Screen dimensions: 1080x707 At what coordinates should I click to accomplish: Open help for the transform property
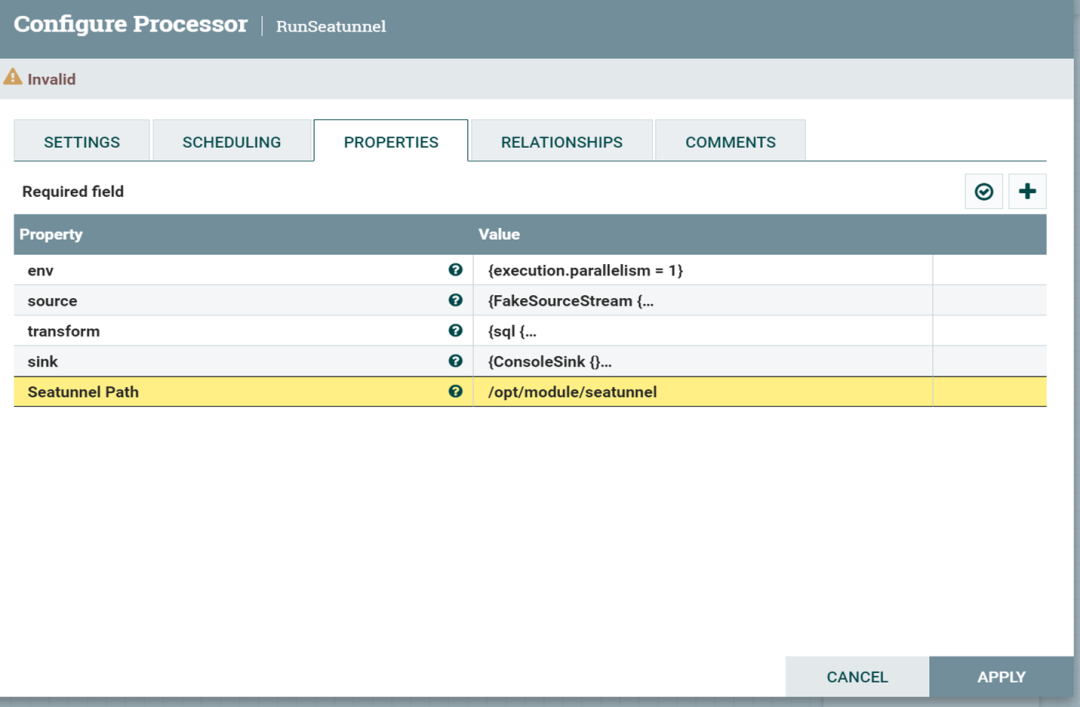tap(455, 331)
